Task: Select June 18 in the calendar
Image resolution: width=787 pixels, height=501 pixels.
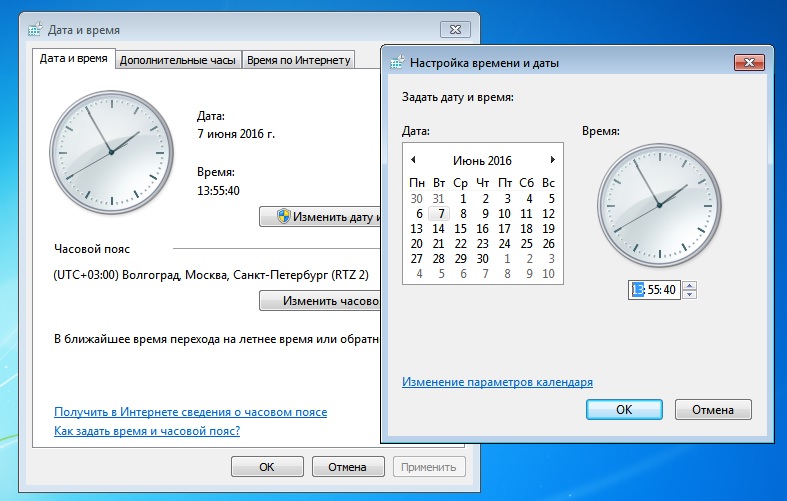Action: pyautogui.click(x=526, y=229)
